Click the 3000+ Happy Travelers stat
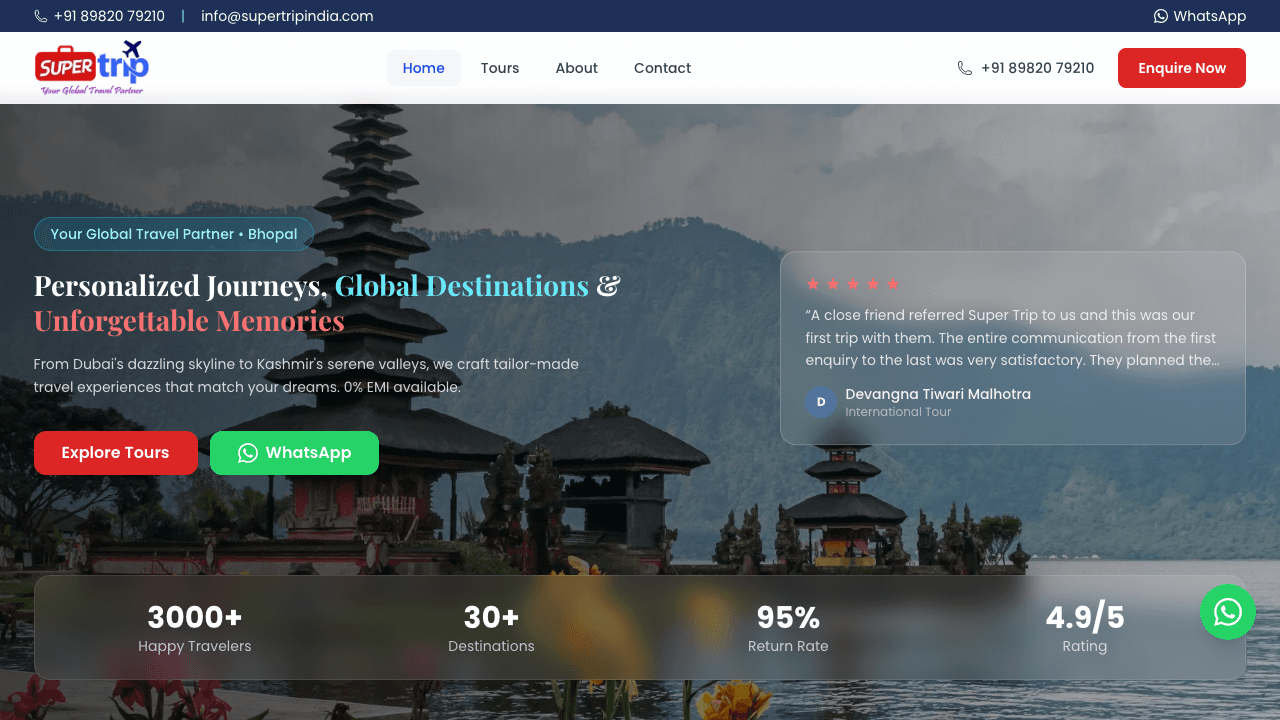 [x=195, y=628]
